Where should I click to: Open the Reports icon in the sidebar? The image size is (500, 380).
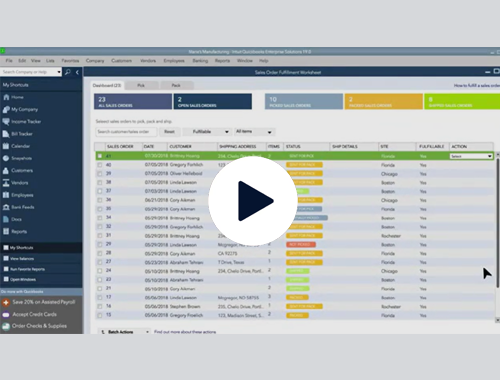point(6,231)
